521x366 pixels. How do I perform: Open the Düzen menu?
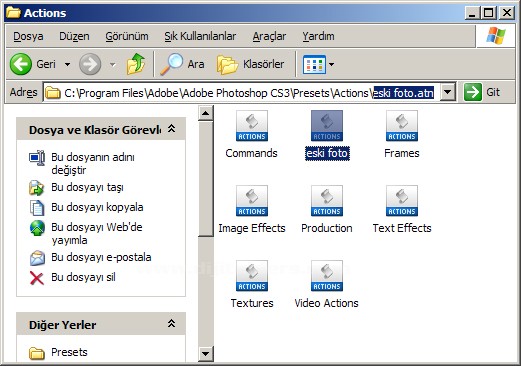(74, 36)
